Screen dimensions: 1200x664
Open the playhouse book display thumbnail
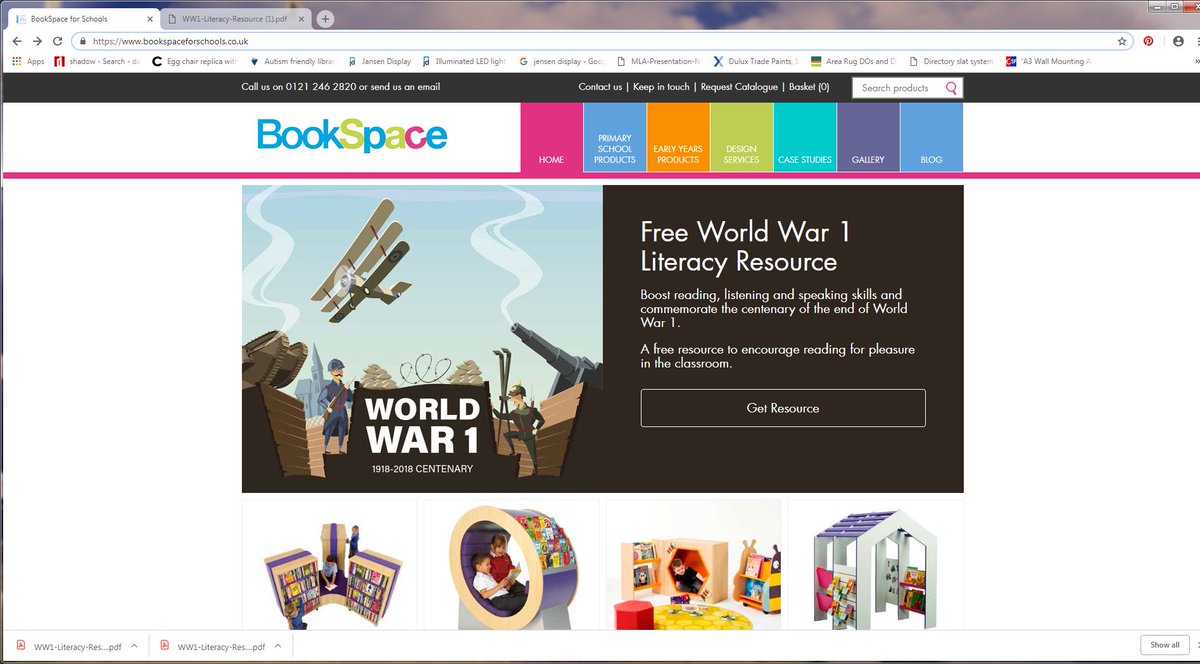875,565
